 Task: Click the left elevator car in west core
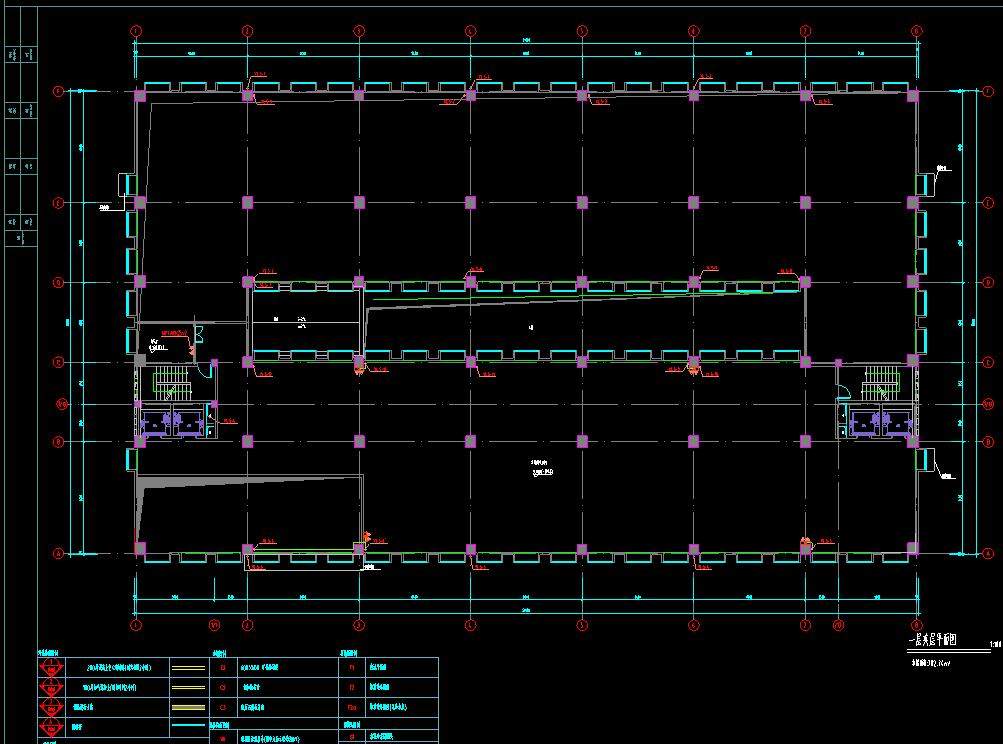tap(157, 422)
